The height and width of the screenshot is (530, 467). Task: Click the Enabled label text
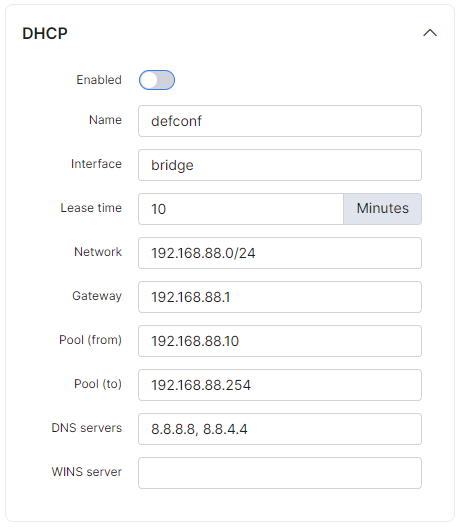click(x=99, y=80)
